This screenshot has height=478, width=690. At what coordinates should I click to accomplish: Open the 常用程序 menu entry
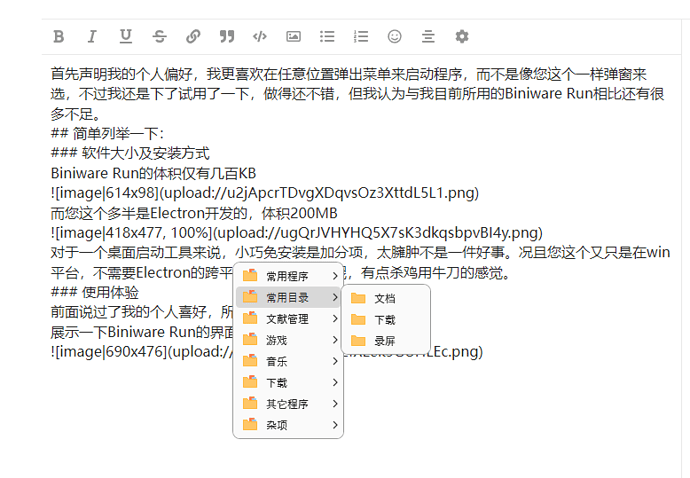pos(287,276)
